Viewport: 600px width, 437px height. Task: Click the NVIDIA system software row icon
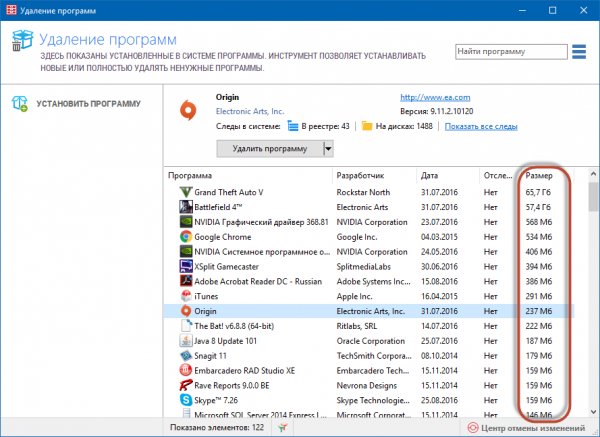point(186,252)
